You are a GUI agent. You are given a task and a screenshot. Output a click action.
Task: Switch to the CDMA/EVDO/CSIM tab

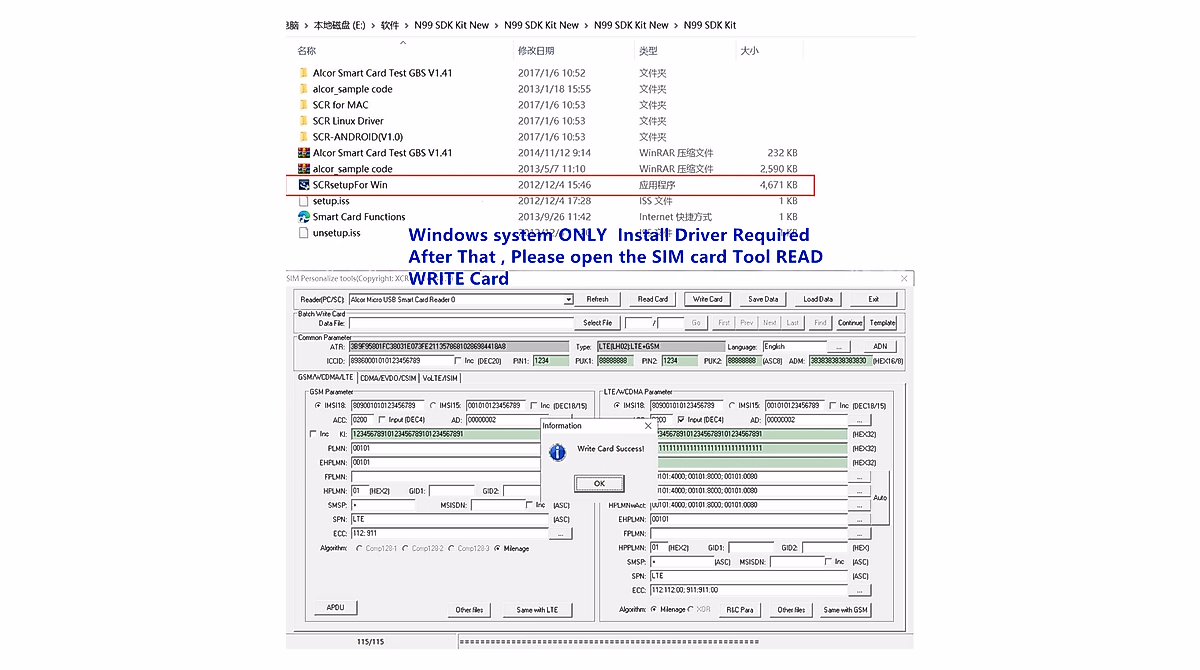pyautogui.click(x=388, y=376)
